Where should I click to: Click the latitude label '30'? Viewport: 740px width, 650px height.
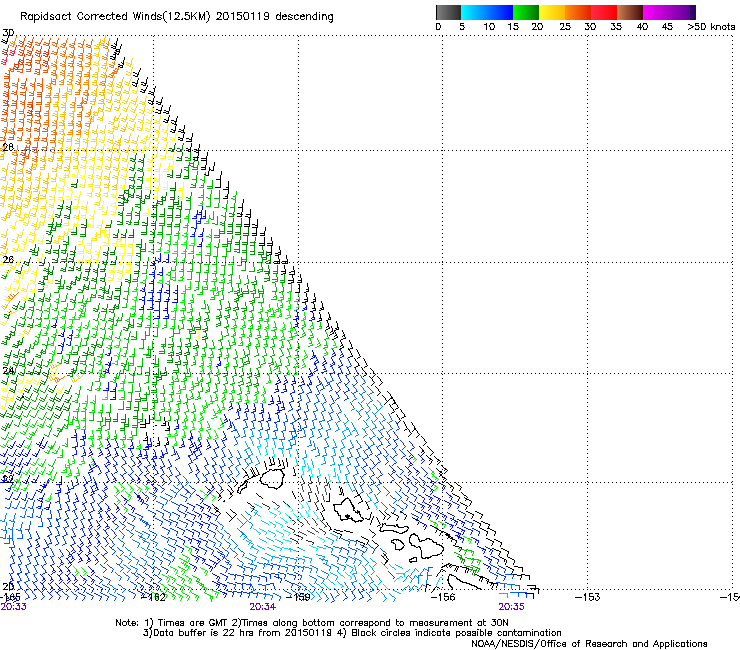(x=8, y=33)
